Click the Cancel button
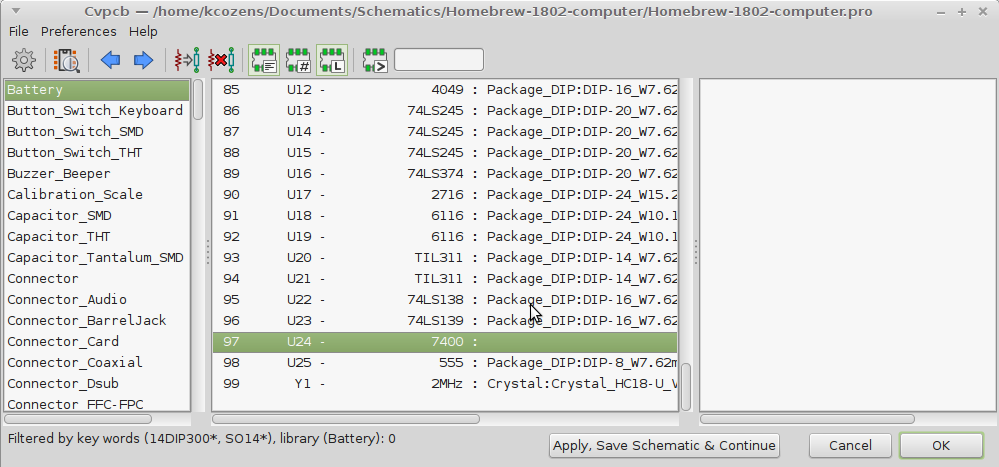999x467 pixels. pyautogui.click(x=851, y=445)
